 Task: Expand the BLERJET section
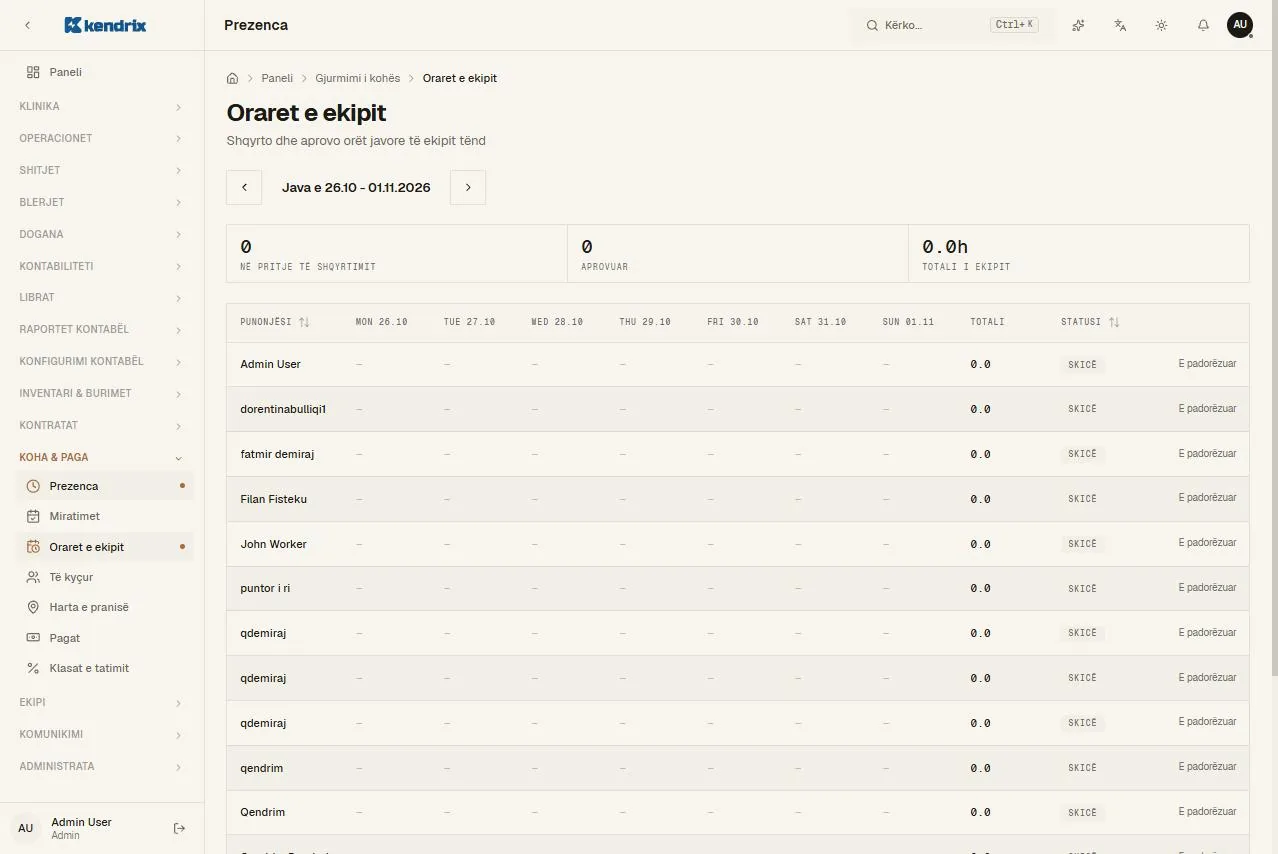pyautogui.click(x=102, y=202)
